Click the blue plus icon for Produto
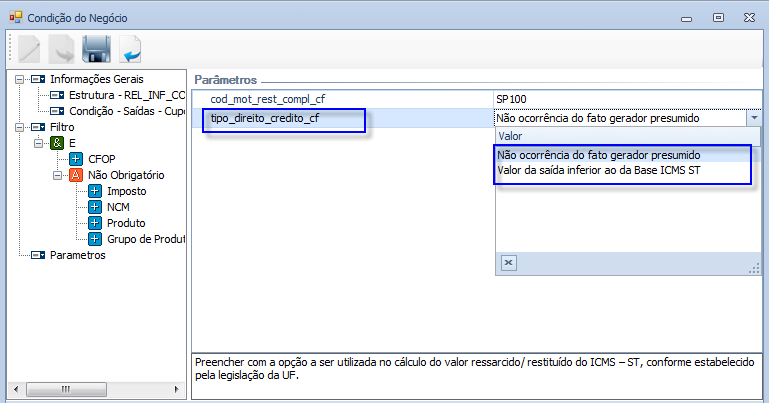The image size is (769, 403). point(95,223)
